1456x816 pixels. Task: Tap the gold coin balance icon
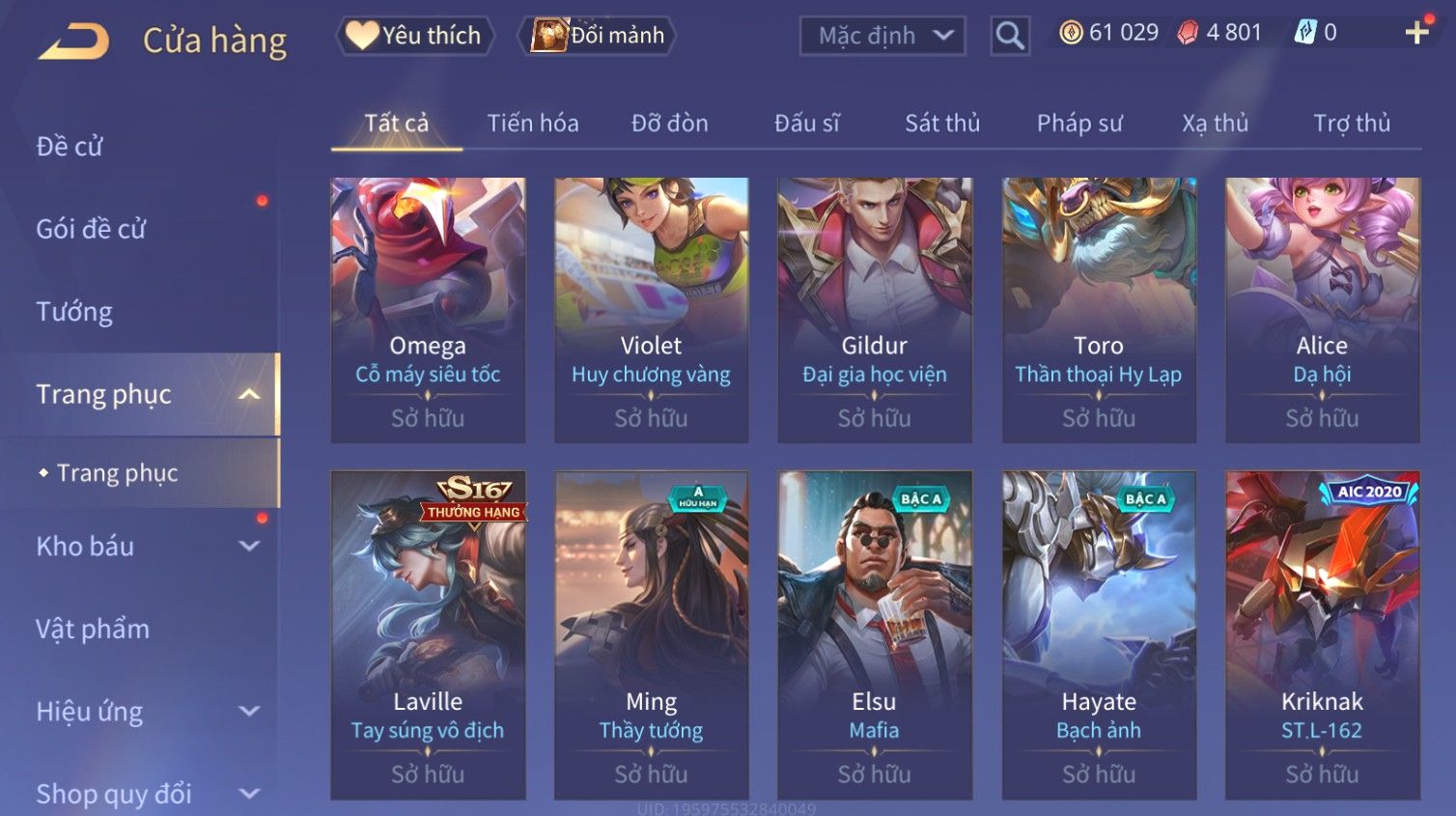point(1071,33)
